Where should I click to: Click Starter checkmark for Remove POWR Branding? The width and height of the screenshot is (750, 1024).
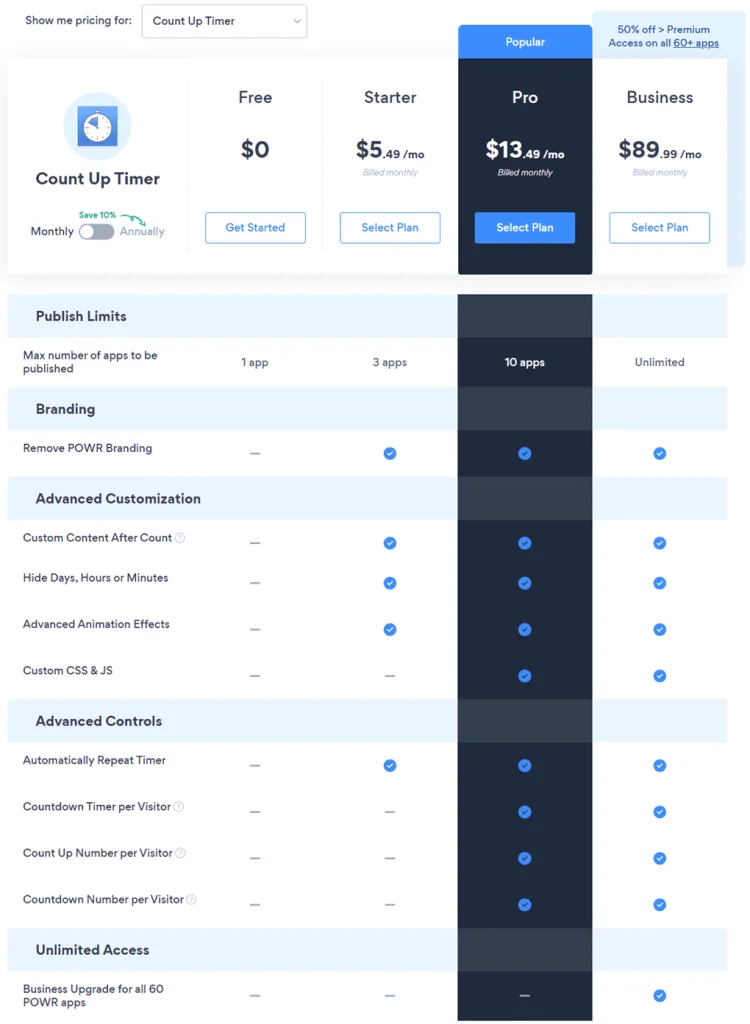click(x=390, y=453)
